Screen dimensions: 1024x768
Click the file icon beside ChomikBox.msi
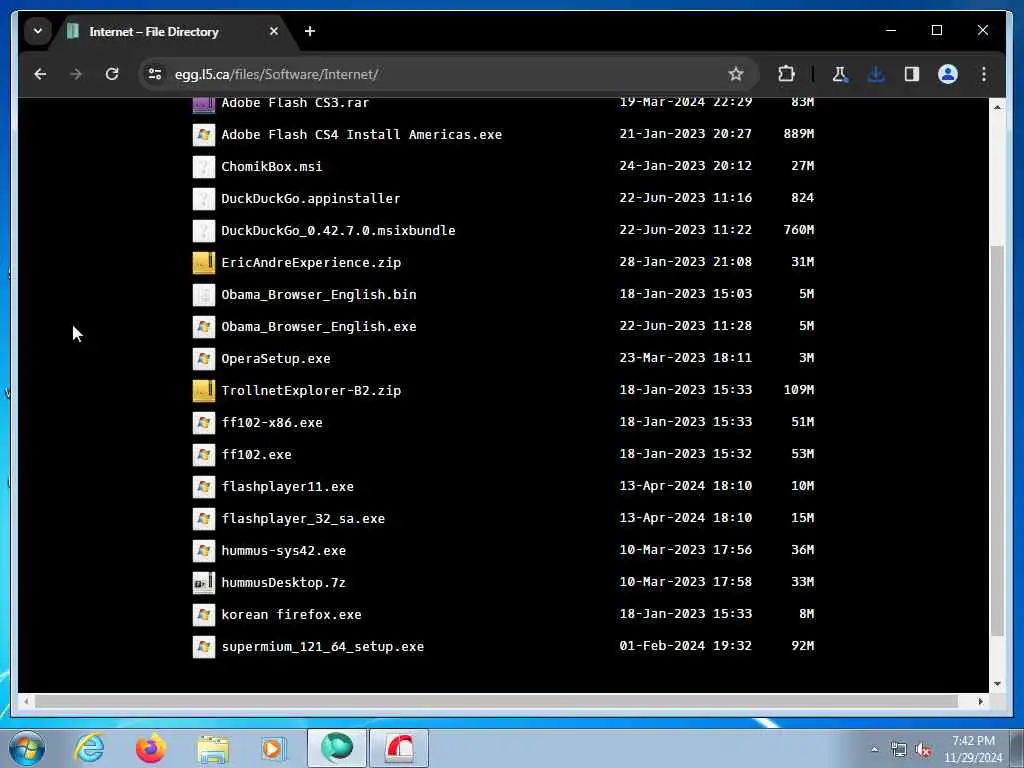[x=204, y=167]
